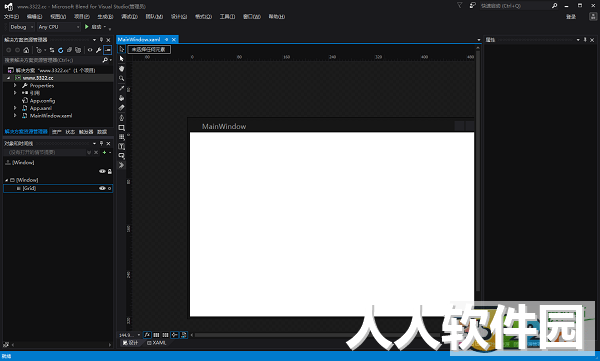Expand the App.xaml node

pos(15,108)
